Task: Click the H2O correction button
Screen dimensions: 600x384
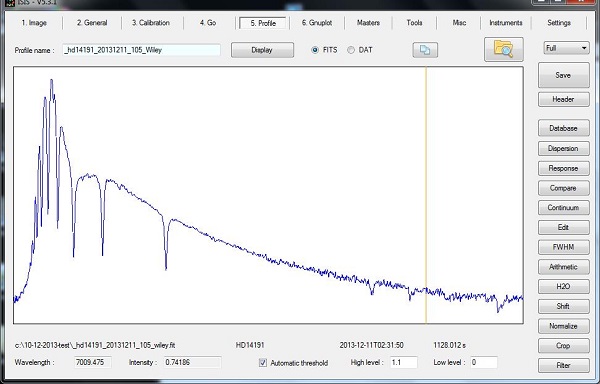Action: 563,286
